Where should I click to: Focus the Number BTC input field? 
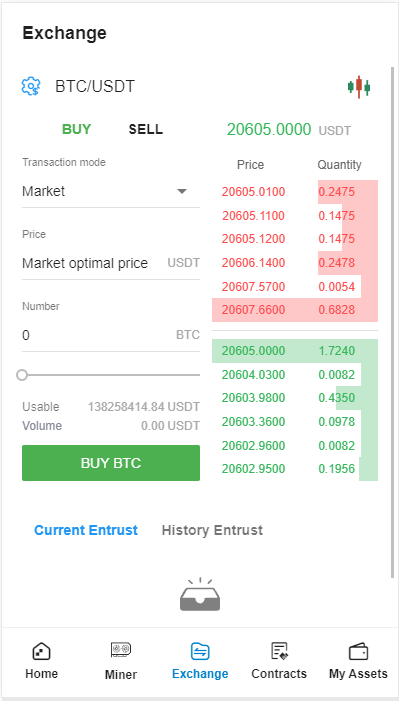coord(111,335)
